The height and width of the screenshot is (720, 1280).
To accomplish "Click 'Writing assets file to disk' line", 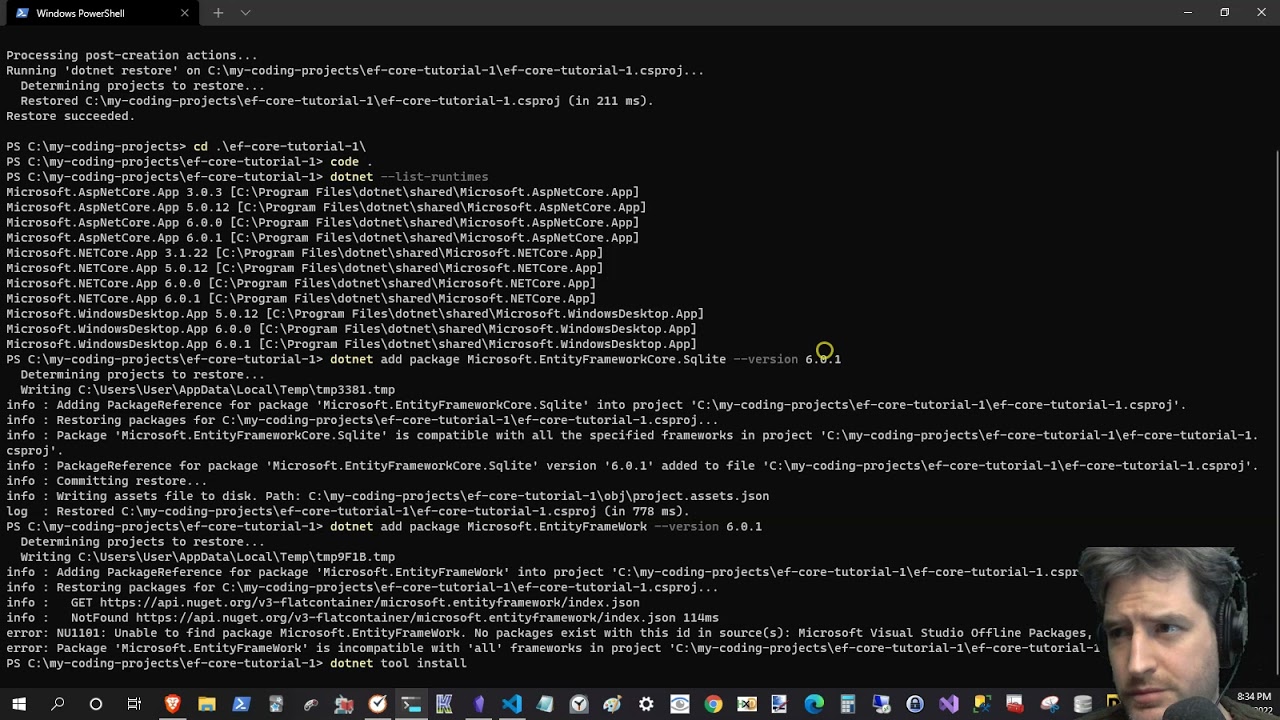I will pos(388,496).
